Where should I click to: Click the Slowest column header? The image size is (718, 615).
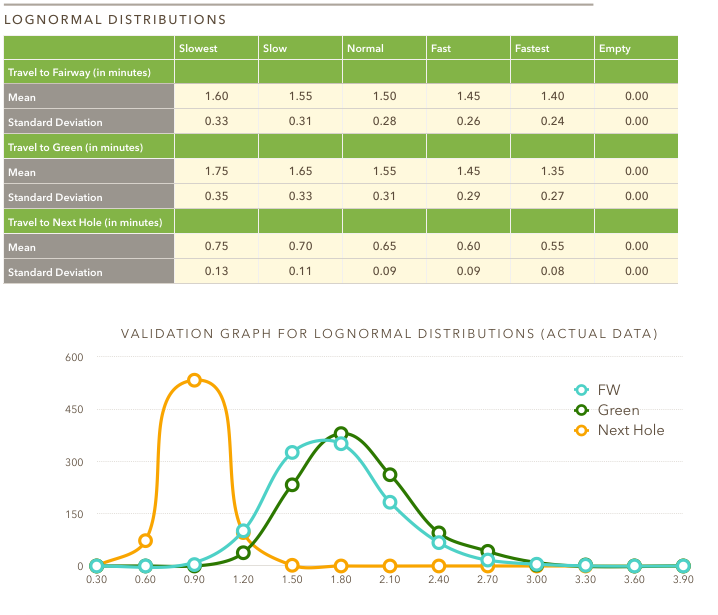pyautogui.click(x=198, y=48)
